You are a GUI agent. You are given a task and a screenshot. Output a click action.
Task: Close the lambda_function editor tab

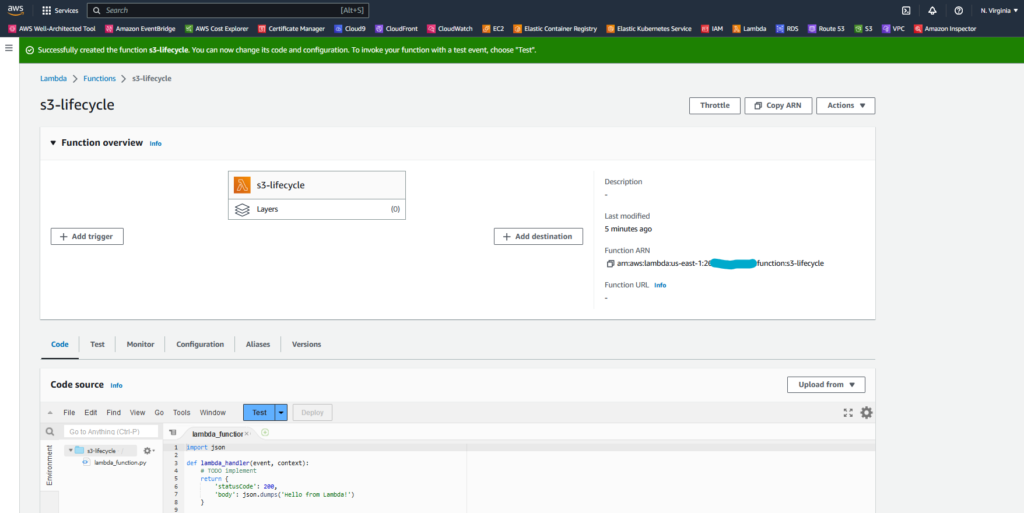pos(247,433)
